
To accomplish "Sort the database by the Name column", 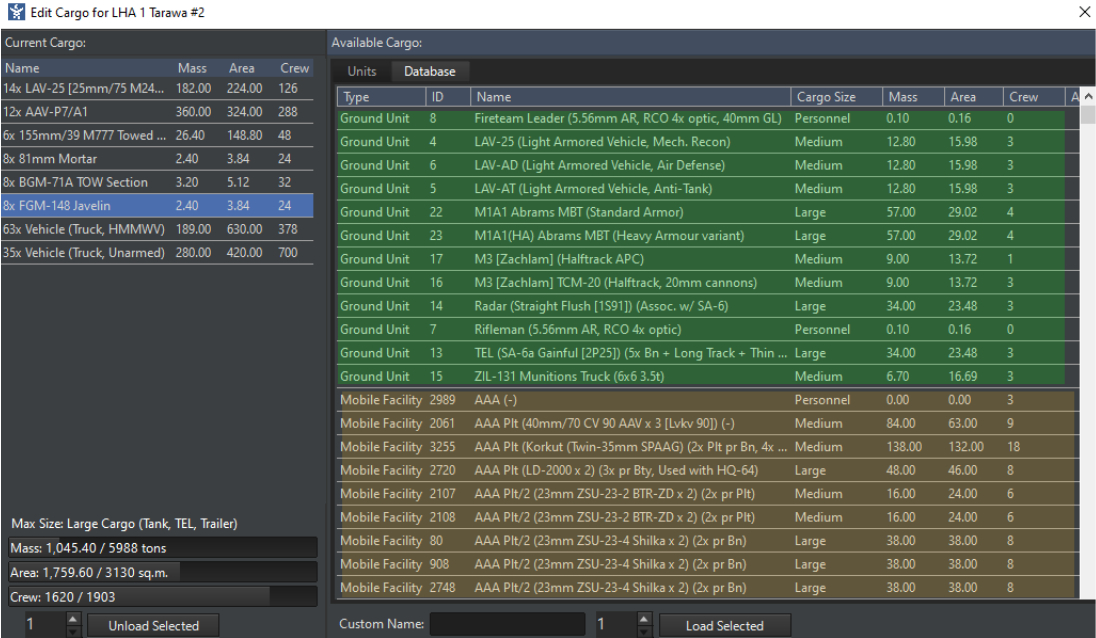I will click(x=630, y=97).
